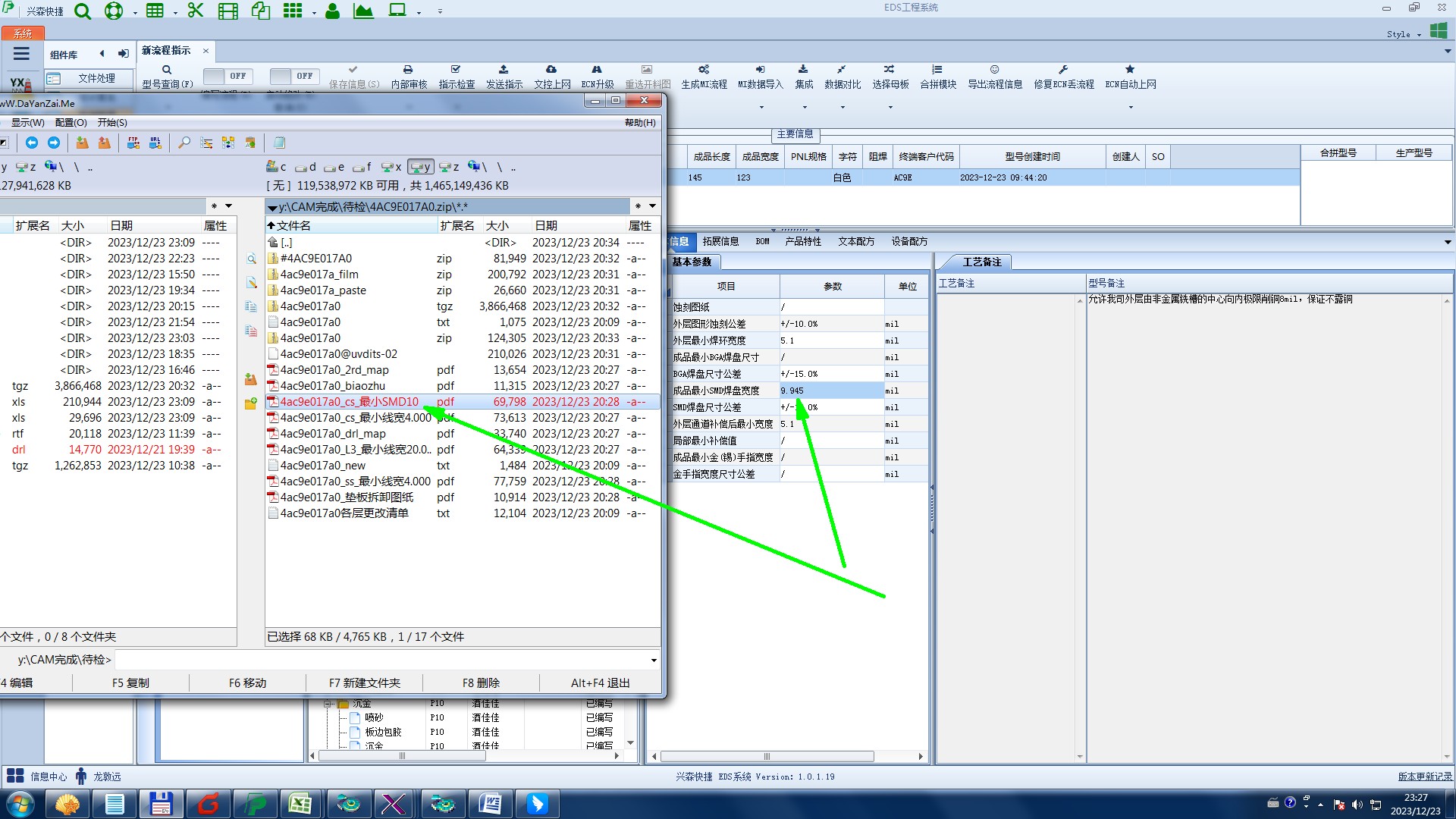Click ECN升级 toolbar icon

(x=597, y=70)
